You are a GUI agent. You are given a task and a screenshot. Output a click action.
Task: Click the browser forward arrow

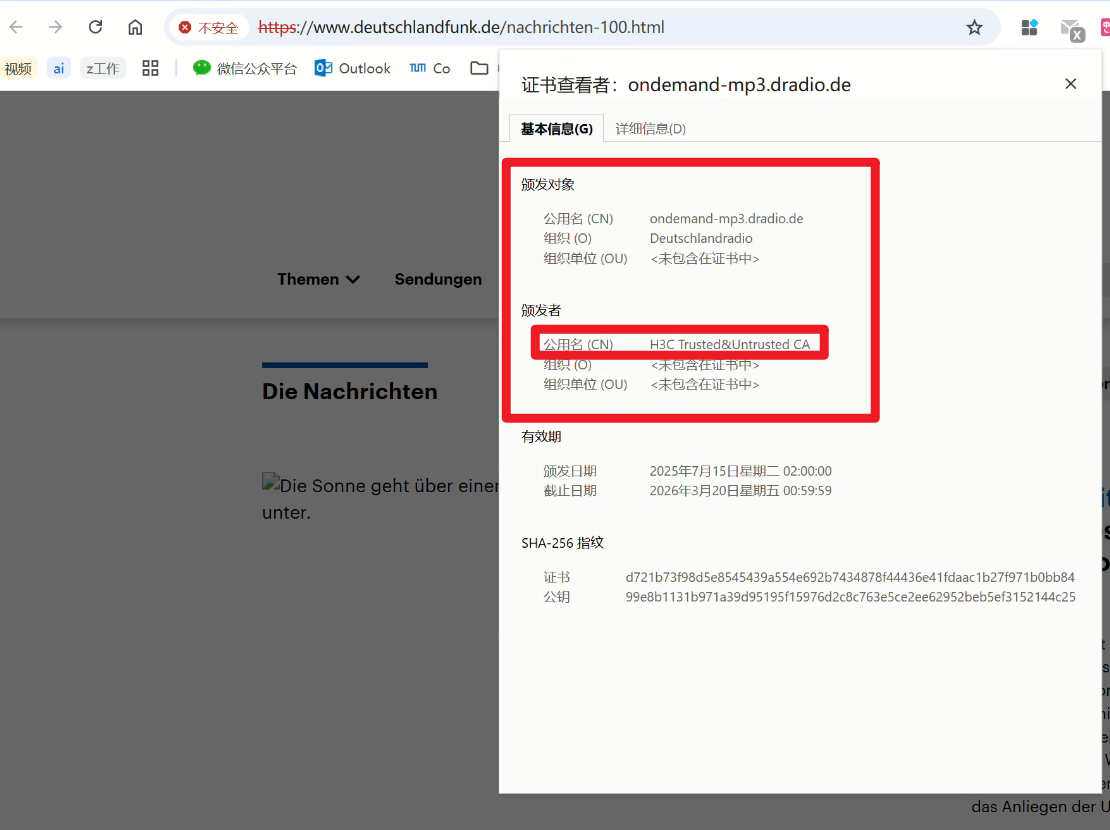point(55,27)
